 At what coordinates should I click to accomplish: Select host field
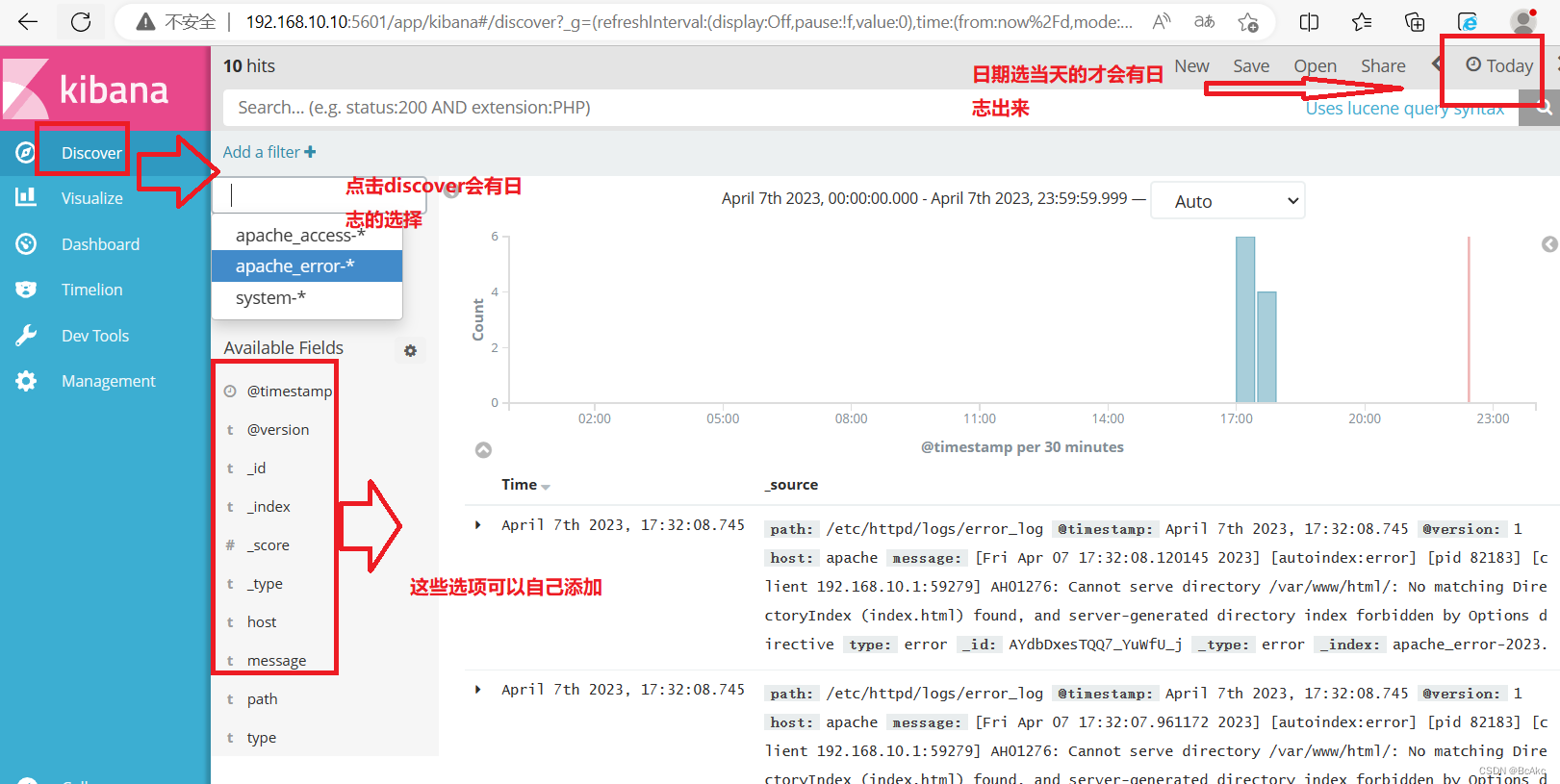[262, 622]
